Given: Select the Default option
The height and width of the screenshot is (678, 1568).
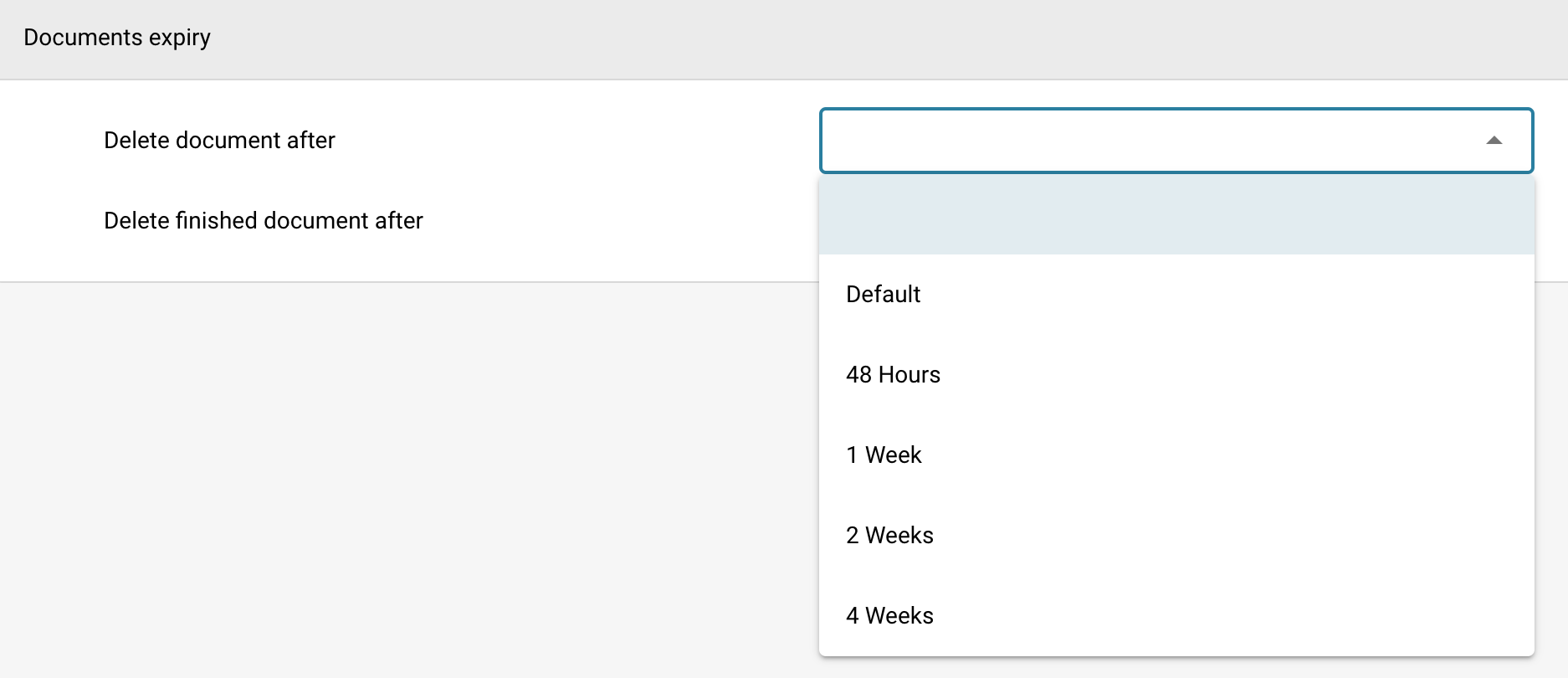Looking at the screenshot, I should 884,295.
